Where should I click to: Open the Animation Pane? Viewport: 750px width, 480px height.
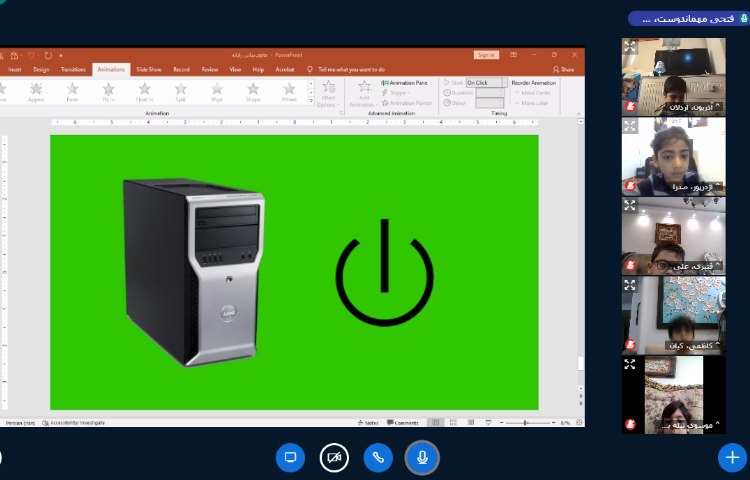point(408,82)
